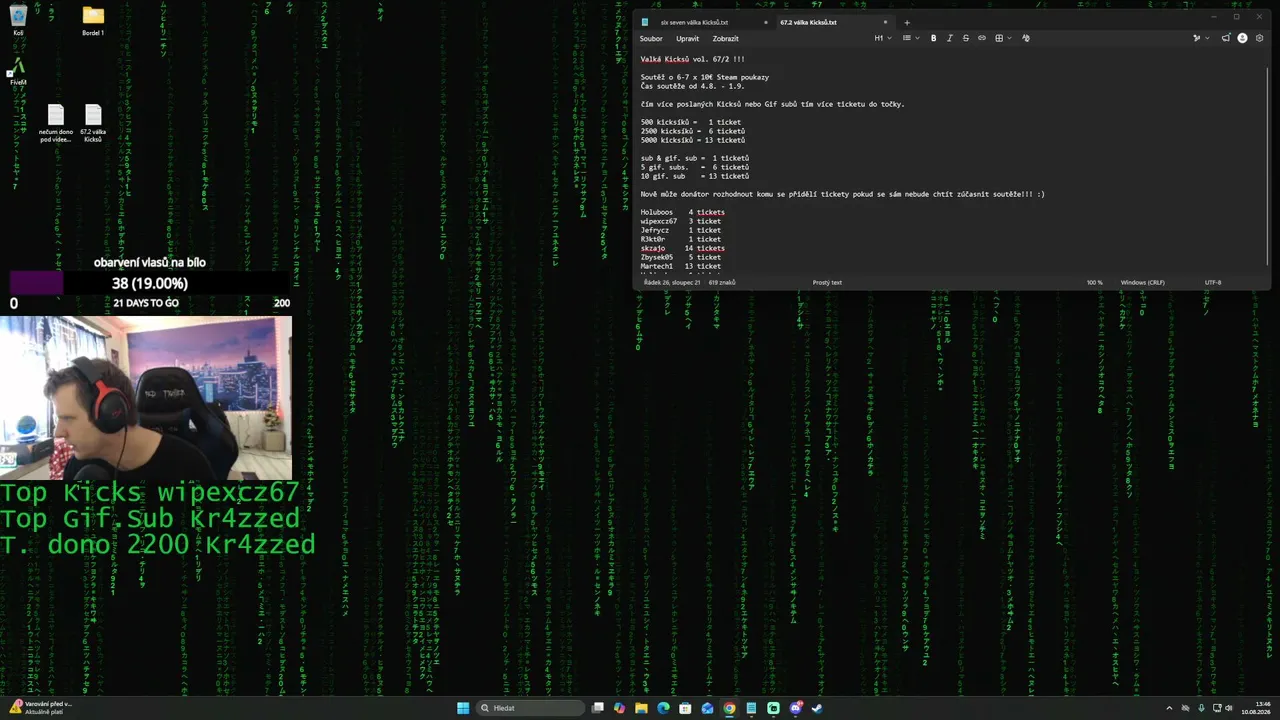Open Discord from the taskbar
This screenshot has width=1280, height=720.
[796, 708]
